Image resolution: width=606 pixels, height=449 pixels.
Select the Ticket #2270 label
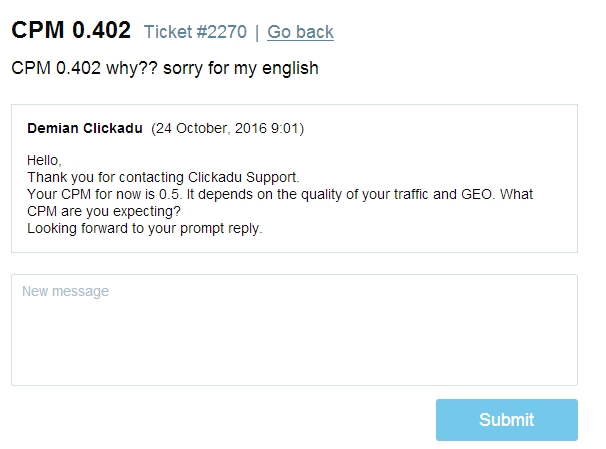pos(194,32)
